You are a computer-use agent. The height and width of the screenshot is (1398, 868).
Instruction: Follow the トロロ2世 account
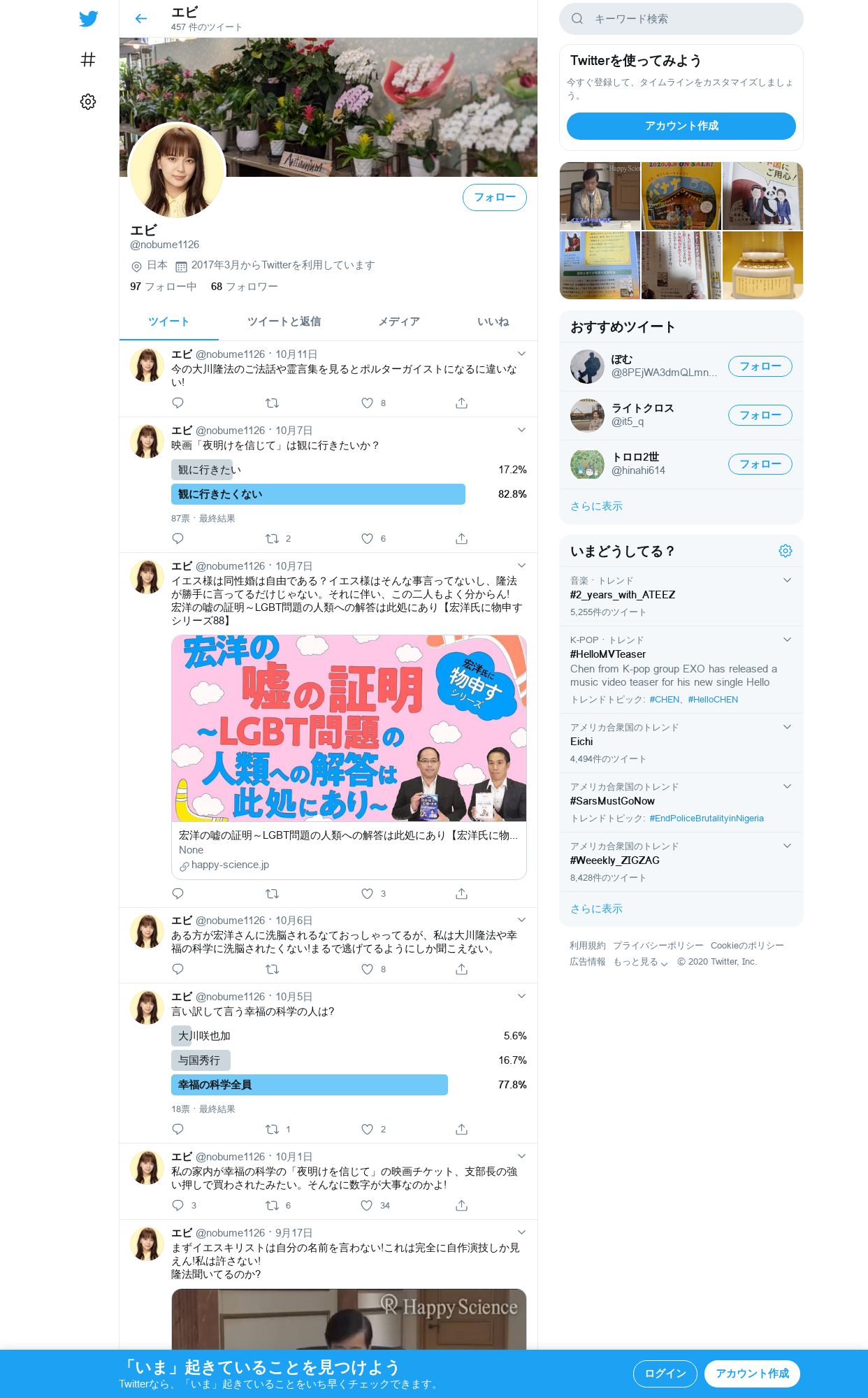click(x=760, y=465)
